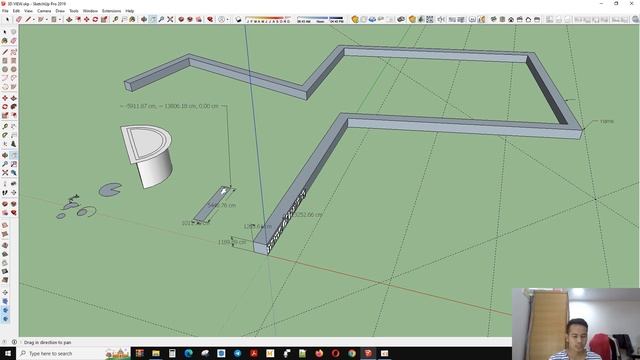
Task: Activate the Move tool in top toolbar
Action: pos(87,19)
